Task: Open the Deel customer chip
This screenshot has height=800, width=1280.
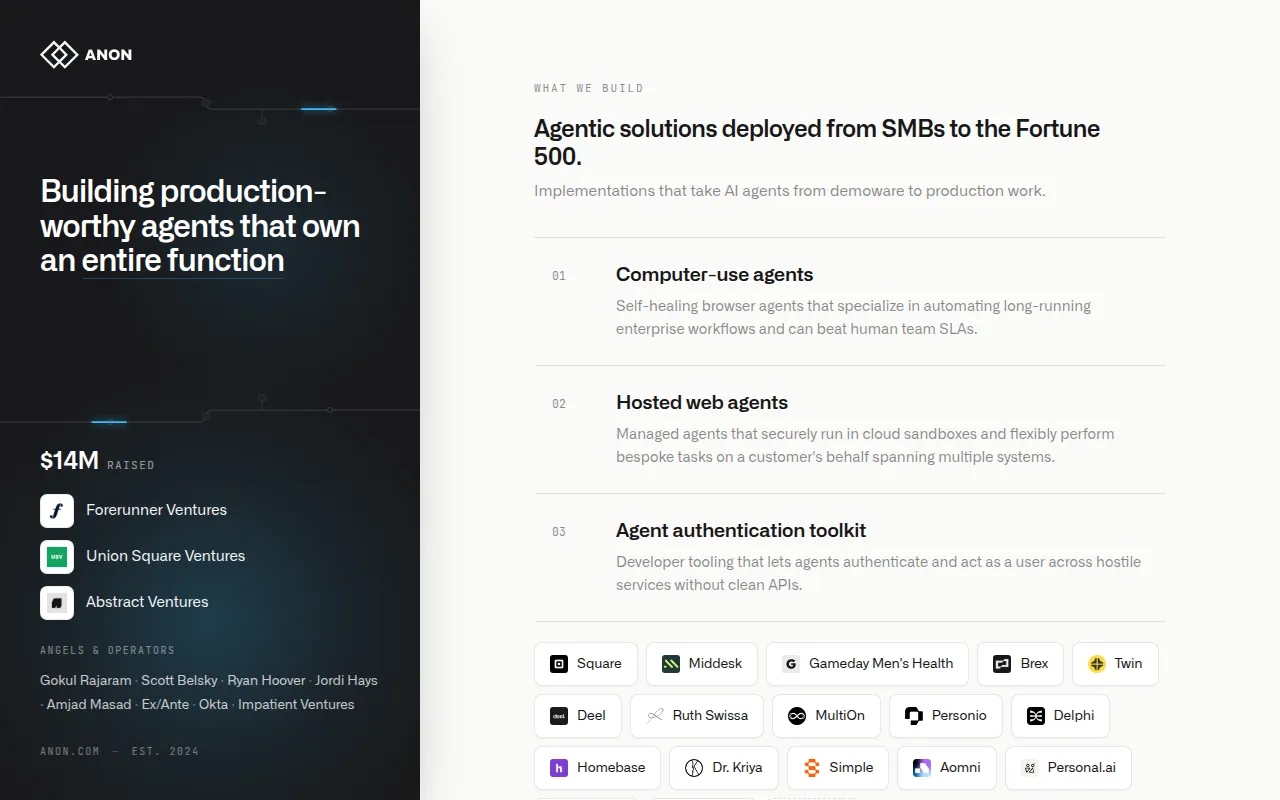Action: pyautogui.click(x=578, y=715)
